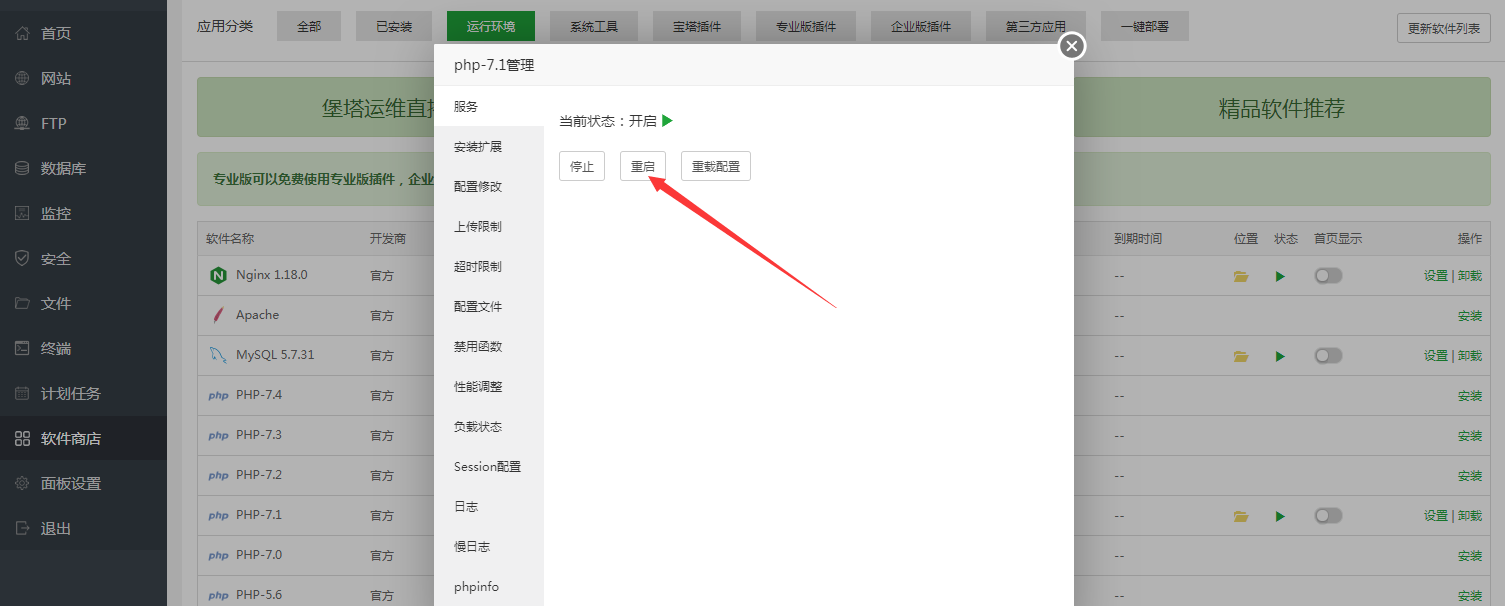This screenshot has width=1505, height=606.
Task: Open 负载状态 tab in dialog
Action: [489, 427]
